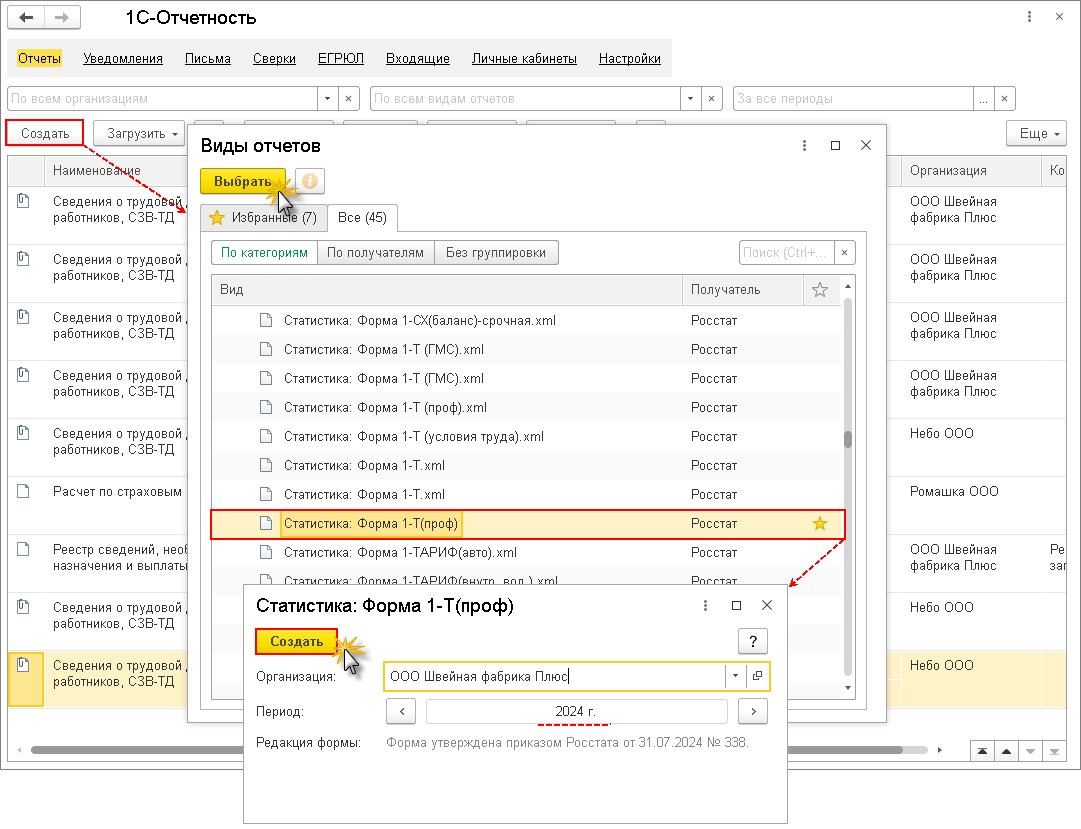Screen dimensions: 1081x829
Task: Click the horizontal scrollbar of main list
Action: tap(467, 750)
